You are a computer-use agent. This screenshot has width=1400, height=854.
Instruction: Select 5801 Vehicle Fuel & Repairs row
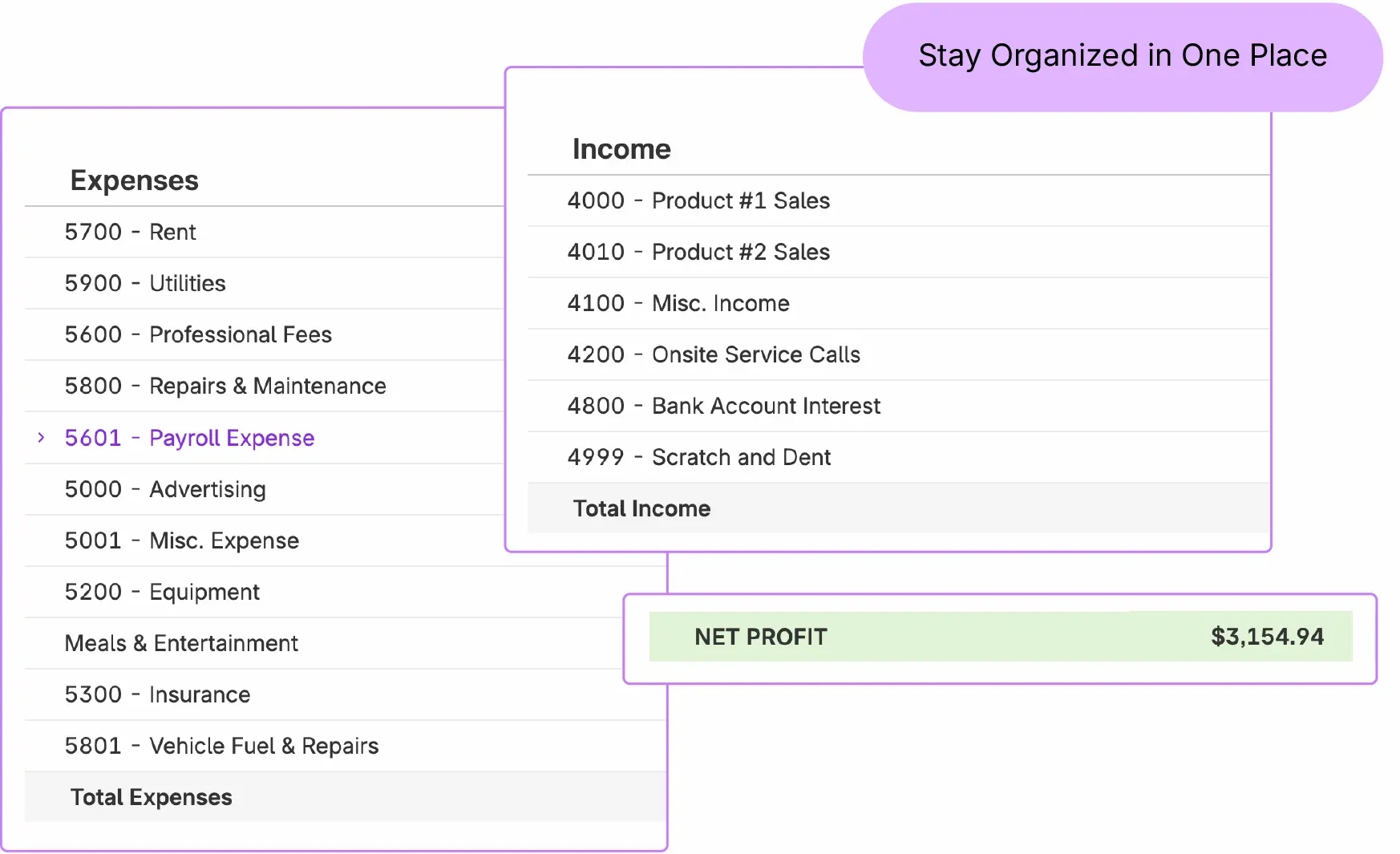tap(221, 746)
